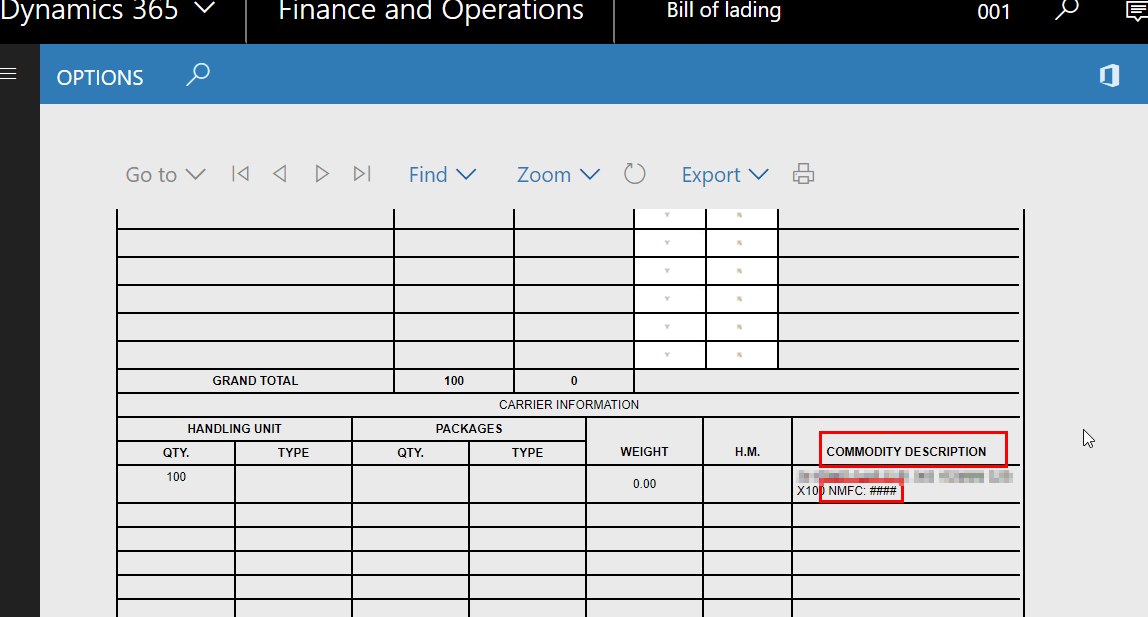Screen dimensions: 1148x617
Task: Click the search icon next to OPTIONS
Action: pyautogui.click(x=198, y=76)
